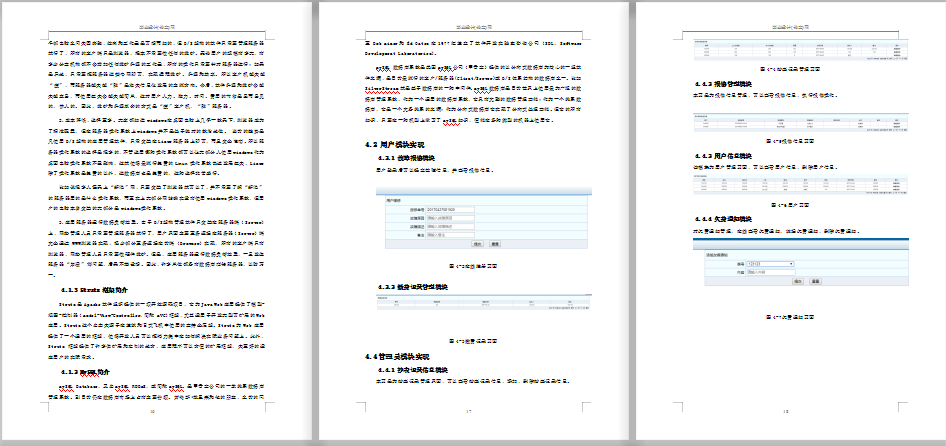Click the 4.2.2 subsection heading

pyautogui.click(x=410, y=287)
